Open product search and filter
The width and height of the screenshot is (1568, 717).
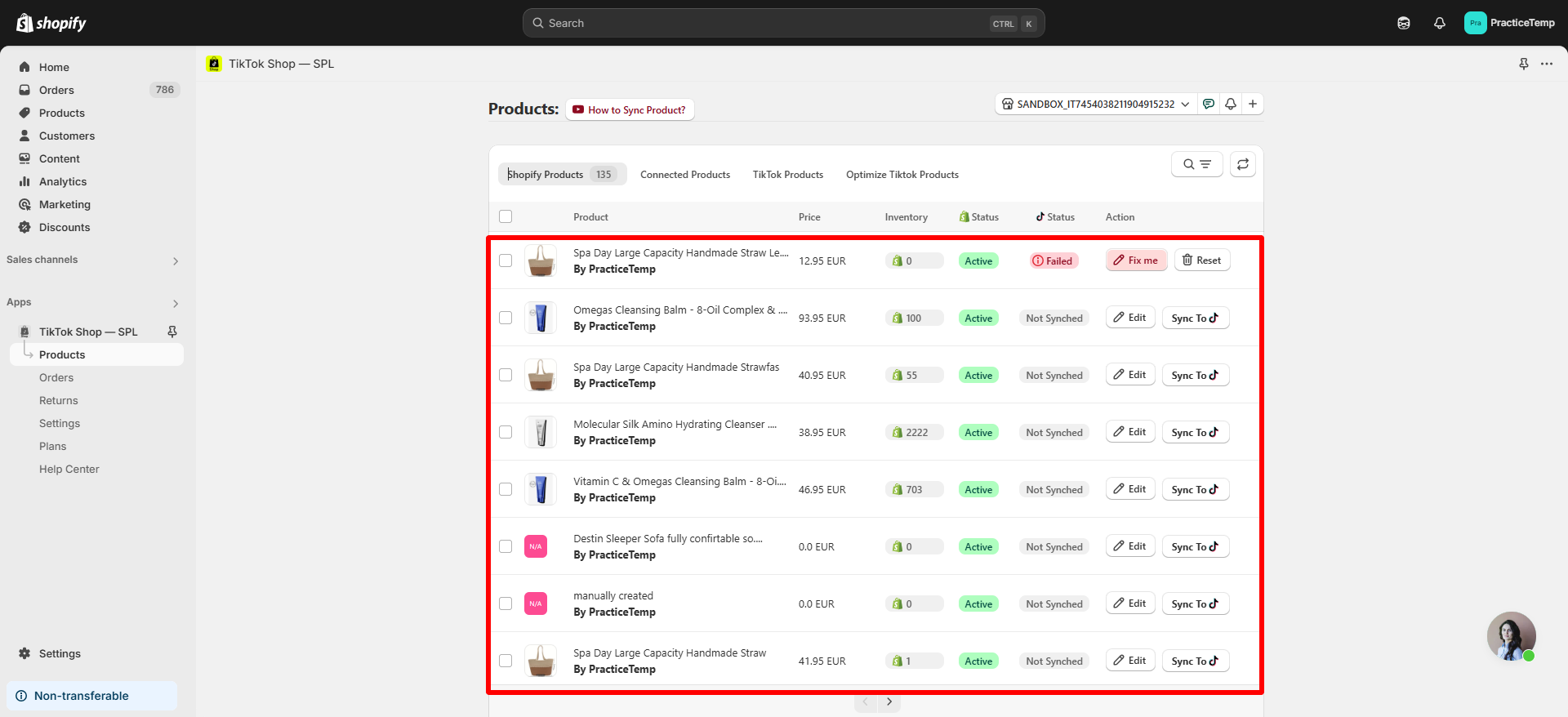1197,164
